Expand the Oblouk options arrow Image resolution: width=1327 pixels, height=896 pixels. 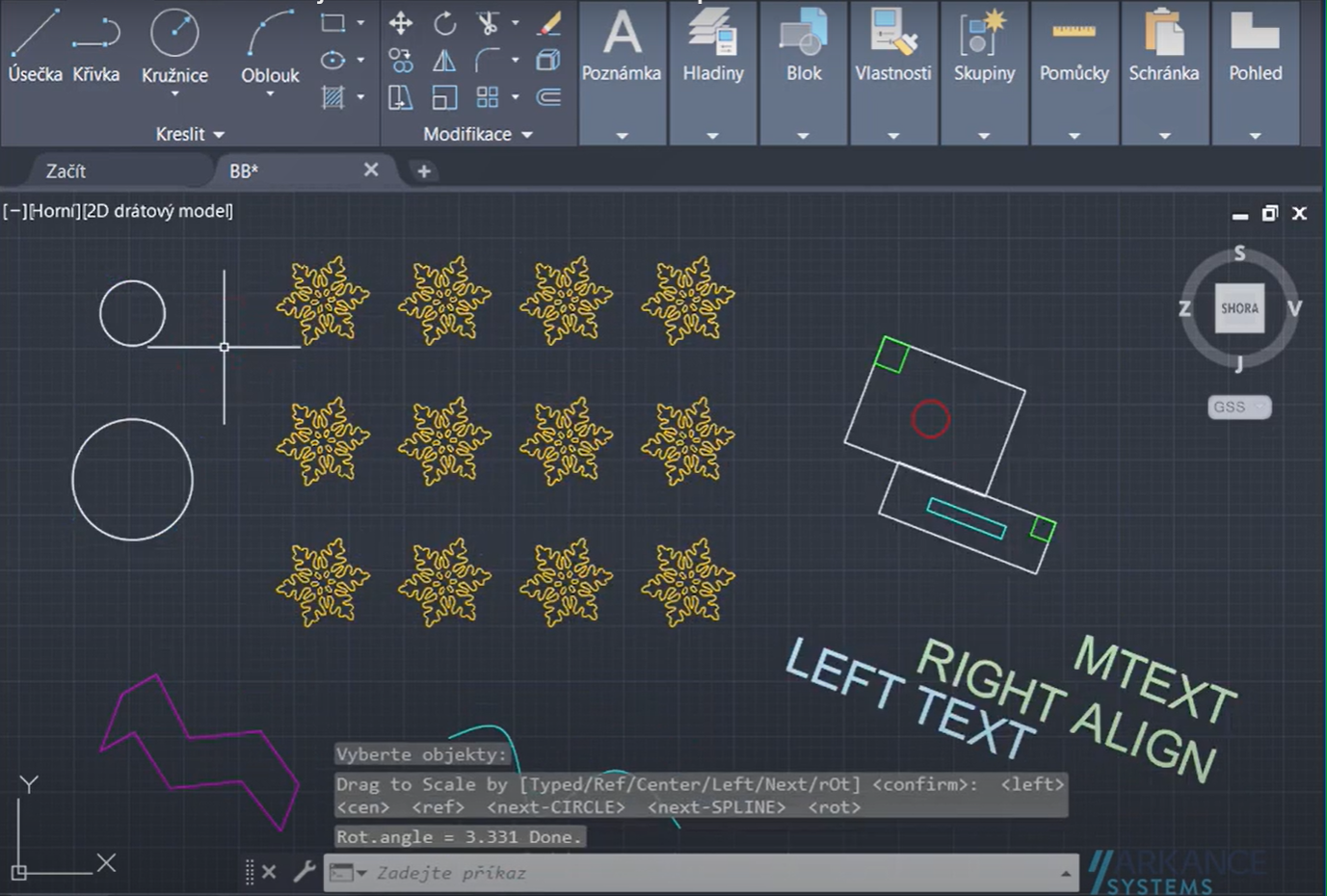[x=270, y=94]
